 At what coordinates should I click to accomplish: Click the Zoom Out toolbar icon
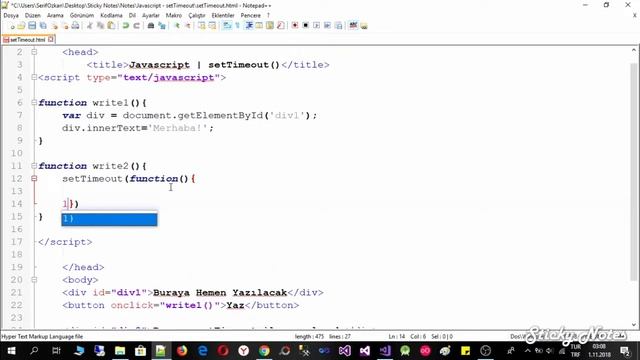tap(187, 26)
